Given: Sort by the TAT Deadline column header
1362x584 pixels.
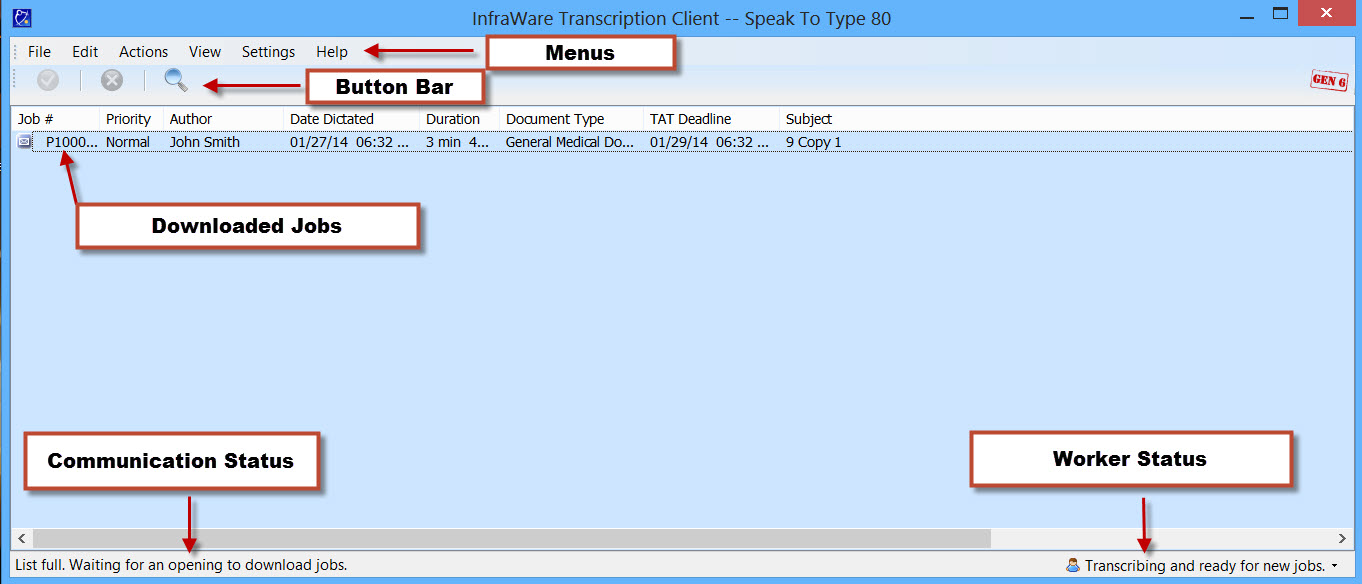Looking at the screenshot, I should point(711,119).
